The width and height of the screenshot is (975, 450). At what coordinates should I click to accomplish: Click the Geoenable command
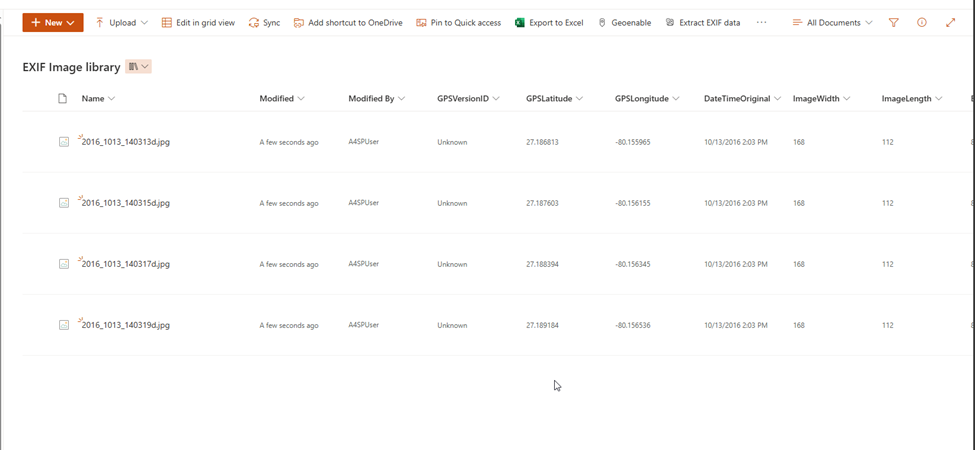click(624, 22)
